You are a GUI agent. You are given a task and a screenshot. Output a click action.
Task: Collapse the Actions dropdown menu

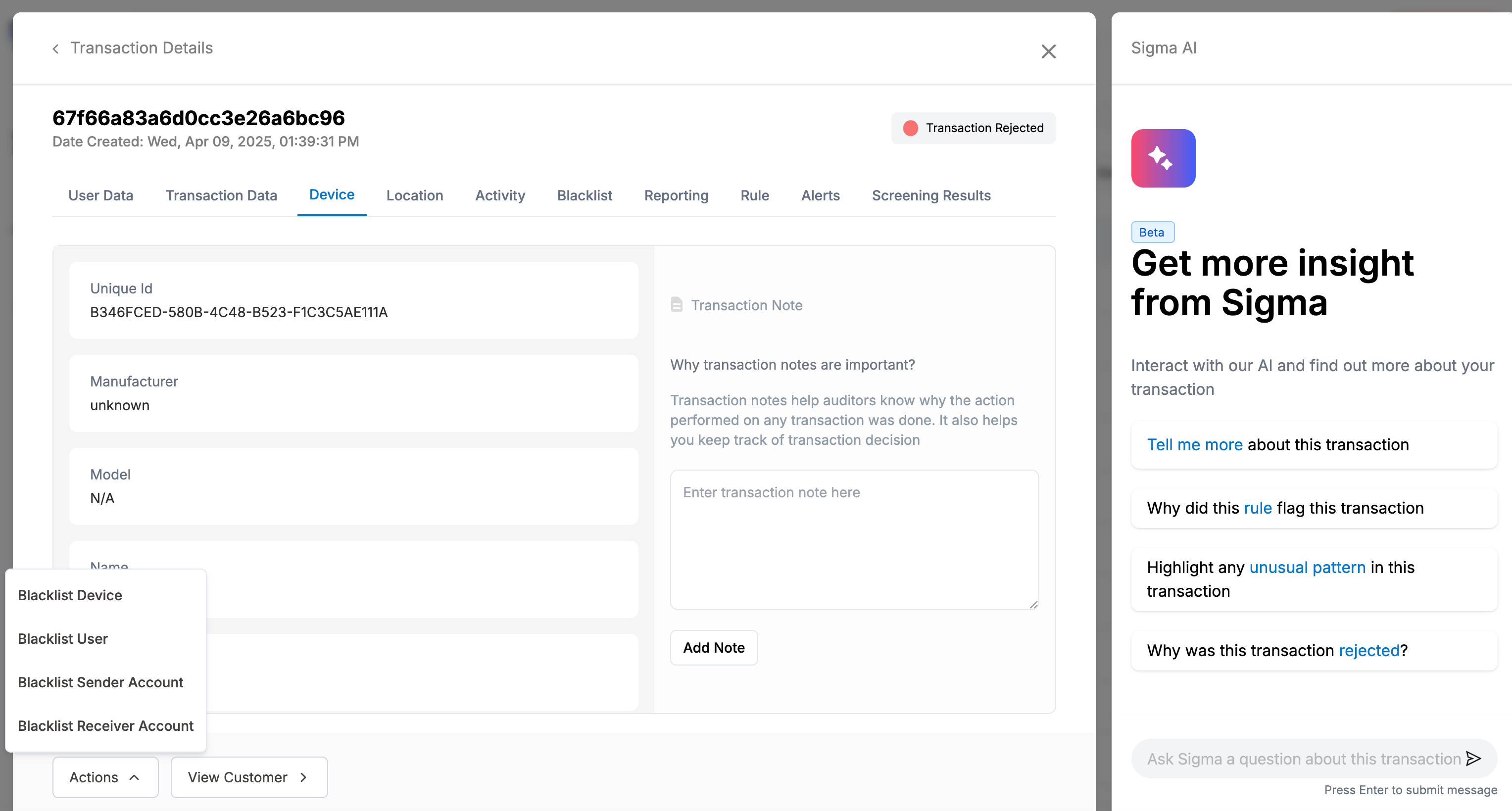(x=105, y=777)
